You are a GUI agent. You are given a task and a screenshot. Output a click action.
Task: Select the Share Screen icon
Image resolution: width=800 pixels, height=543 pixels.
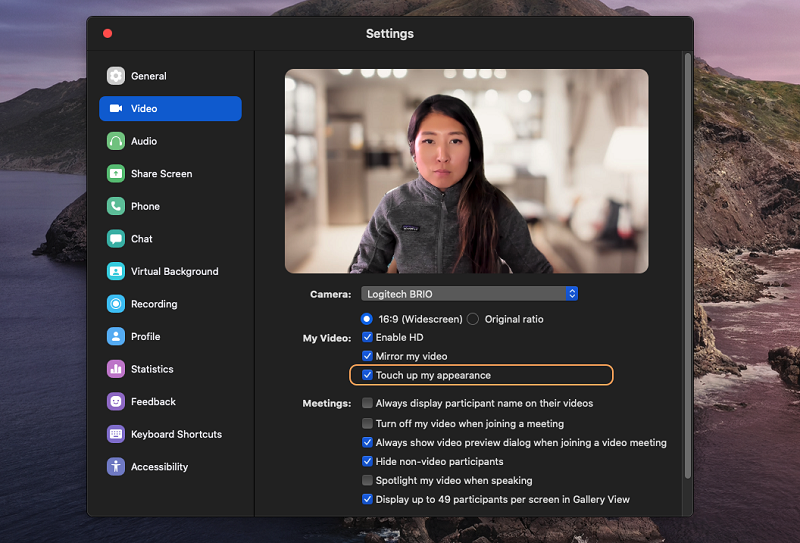click(116, 174)
